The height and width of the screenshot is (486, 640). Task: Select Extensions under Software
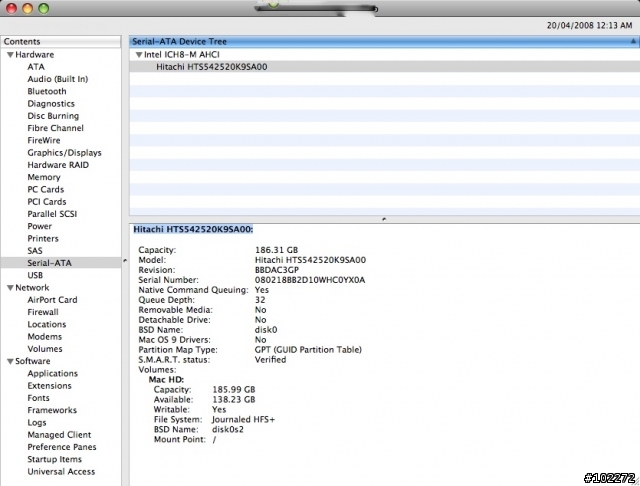[49, 386]
